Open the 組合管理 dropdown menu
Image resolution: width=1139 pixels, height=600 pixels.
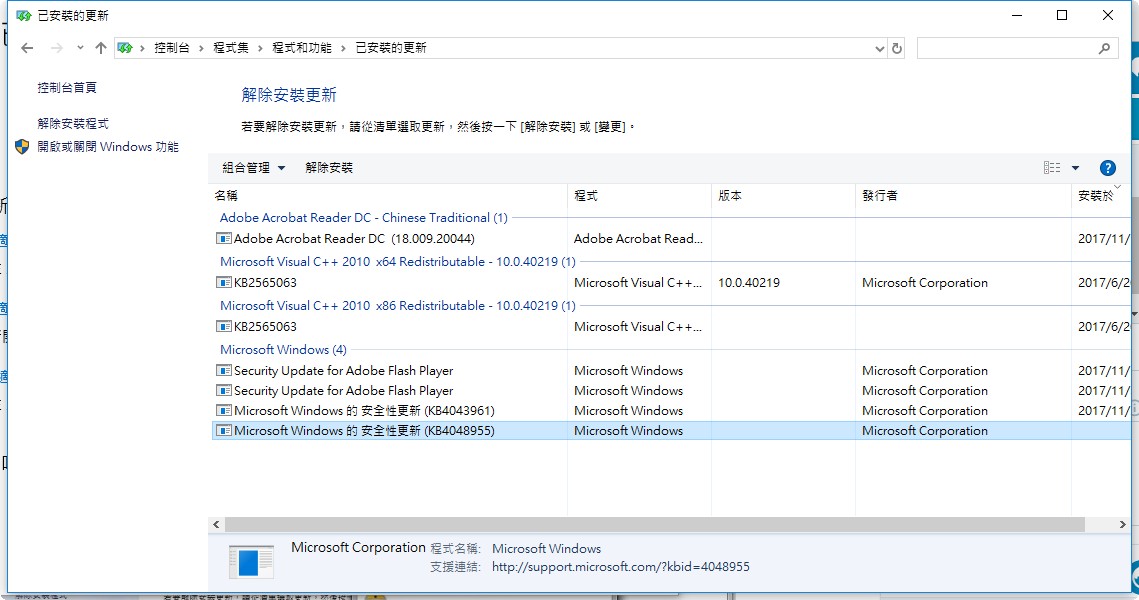point(247,167)
